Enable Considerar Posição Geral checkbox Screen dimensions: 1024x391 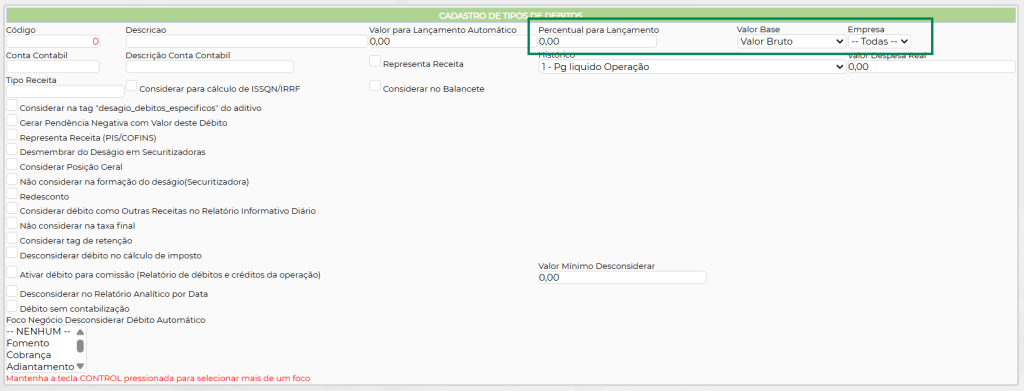[12, 164]
